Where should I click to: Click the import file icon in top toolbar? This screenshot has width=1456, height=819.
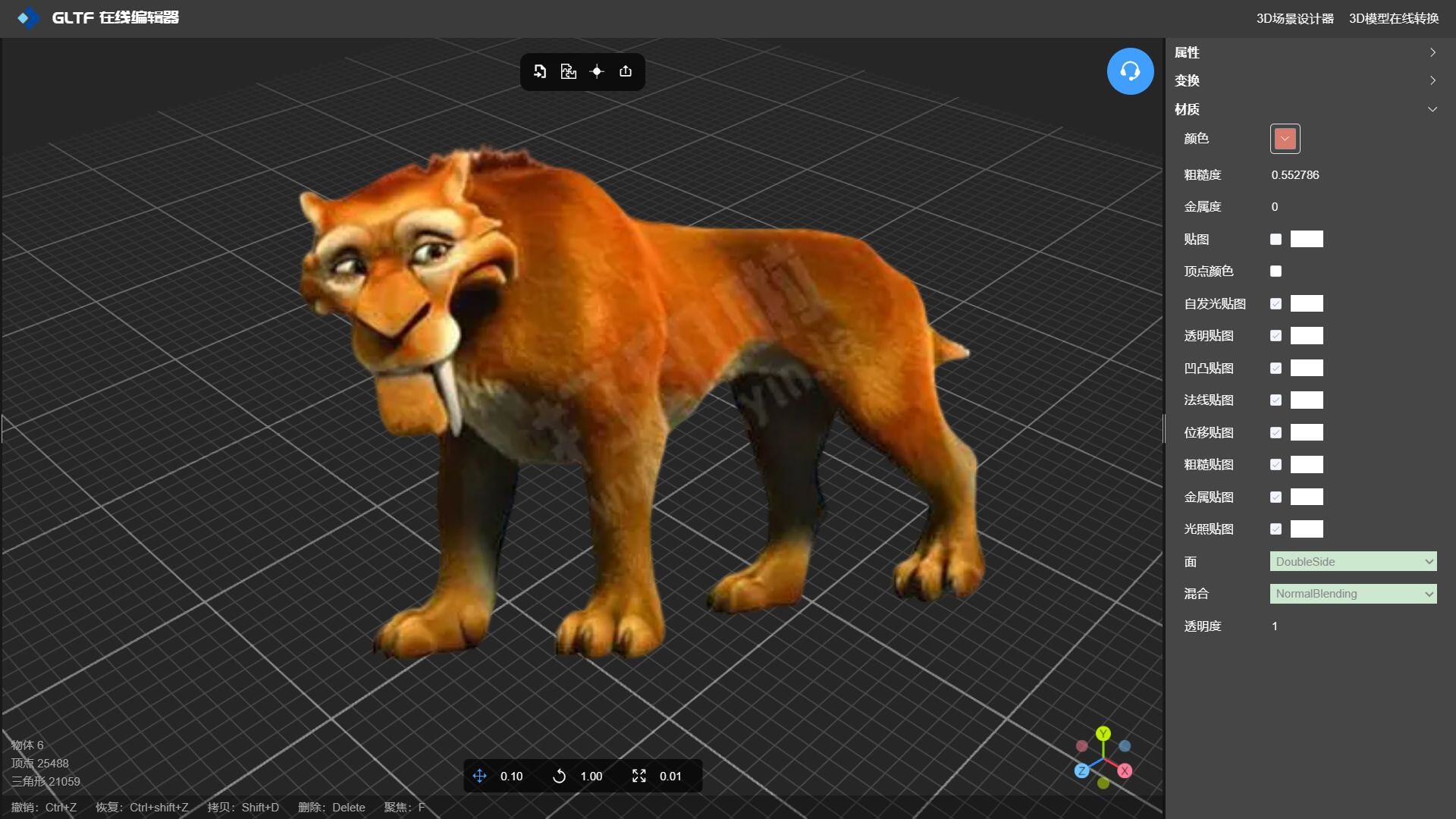(540, 71)
